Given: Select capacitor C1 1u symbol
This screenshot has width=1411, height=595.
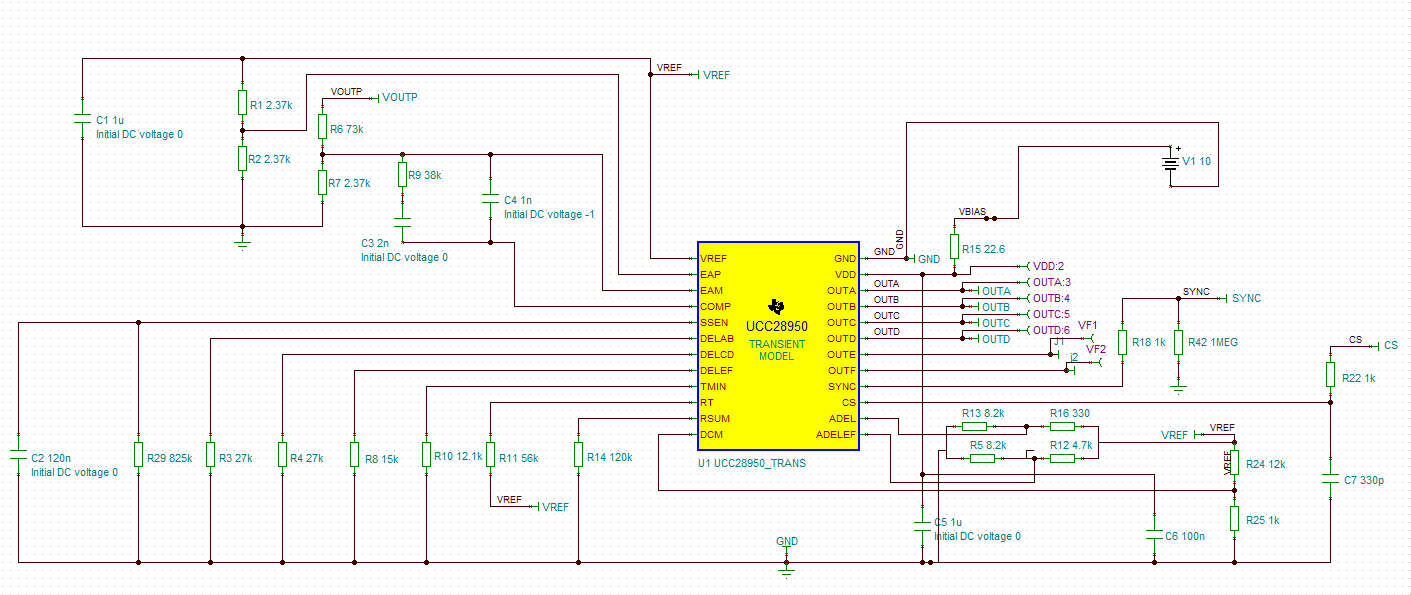Looking at the screenshot, I should click(83, 118).
